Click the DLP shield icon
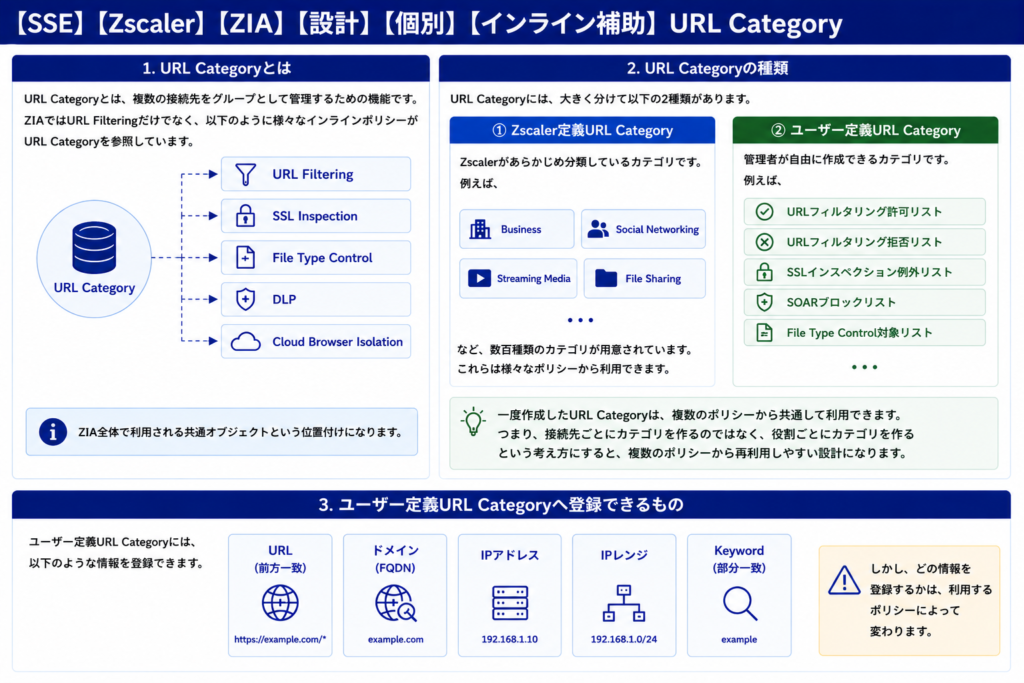The image size is (1024, 683). click(x=246, y=299)
